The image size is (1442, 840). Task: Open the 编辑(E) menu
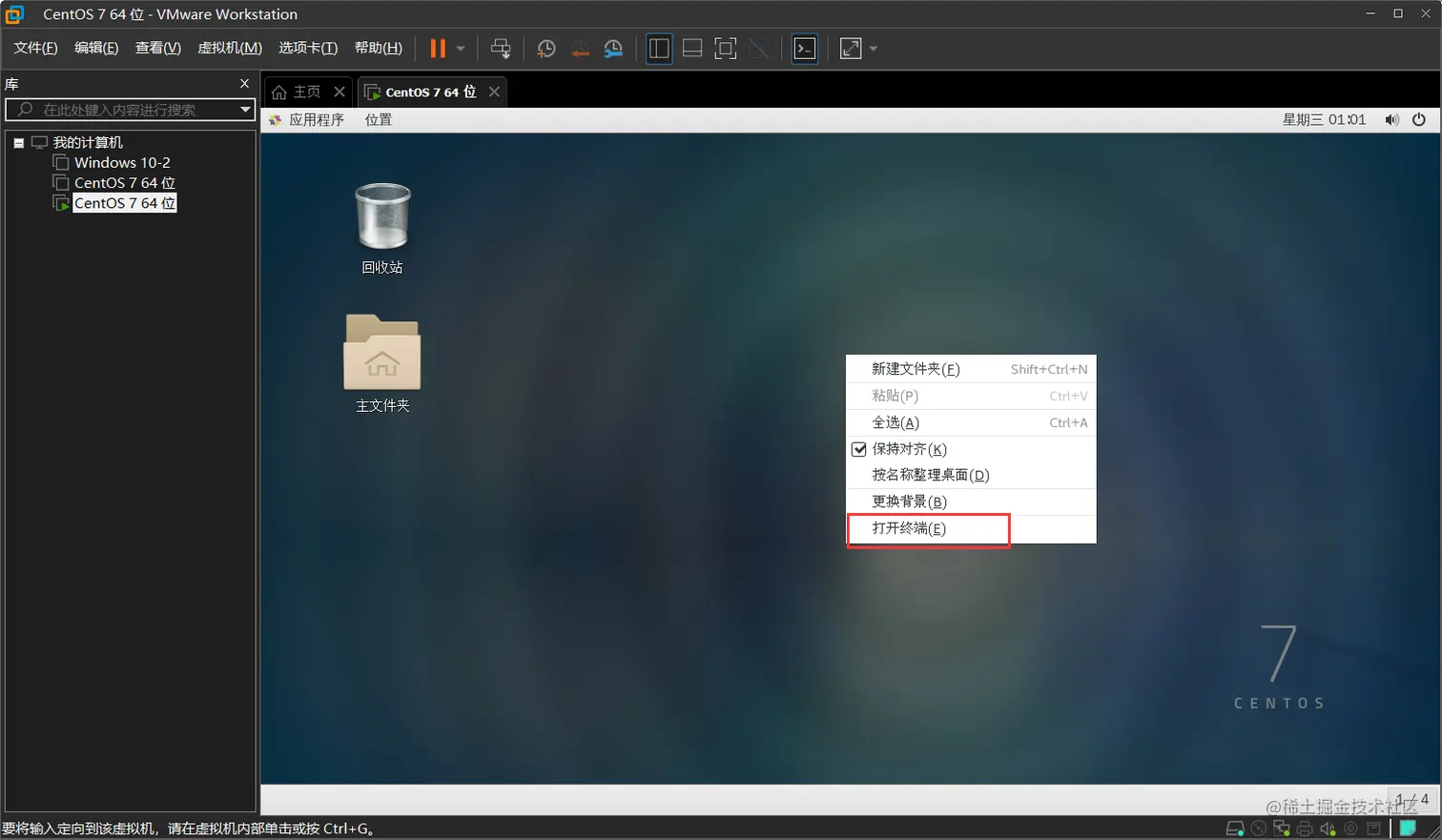pos(96,48)
